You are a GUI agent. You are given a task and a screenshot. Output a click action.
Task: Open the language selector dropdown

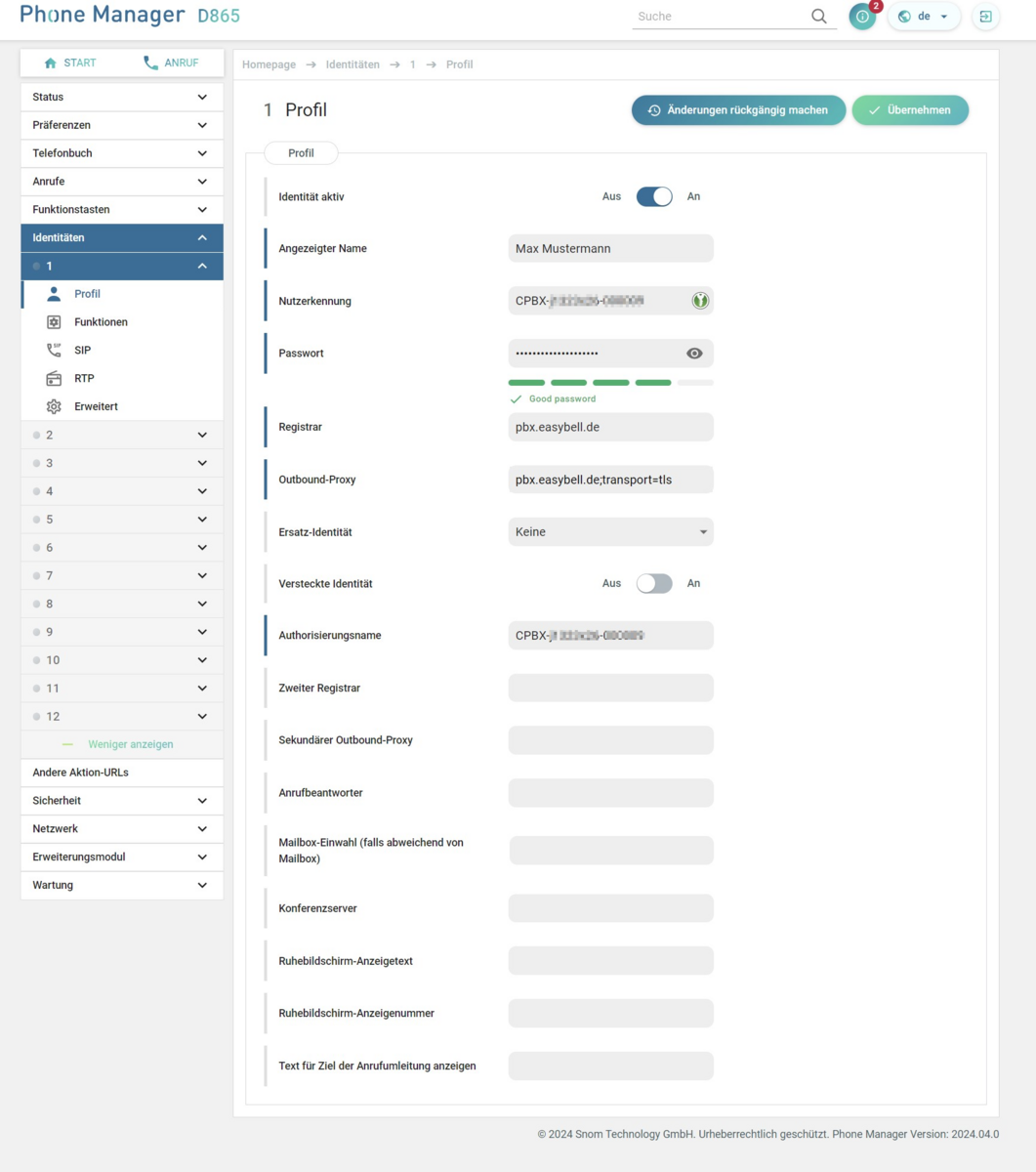point(923,17)
